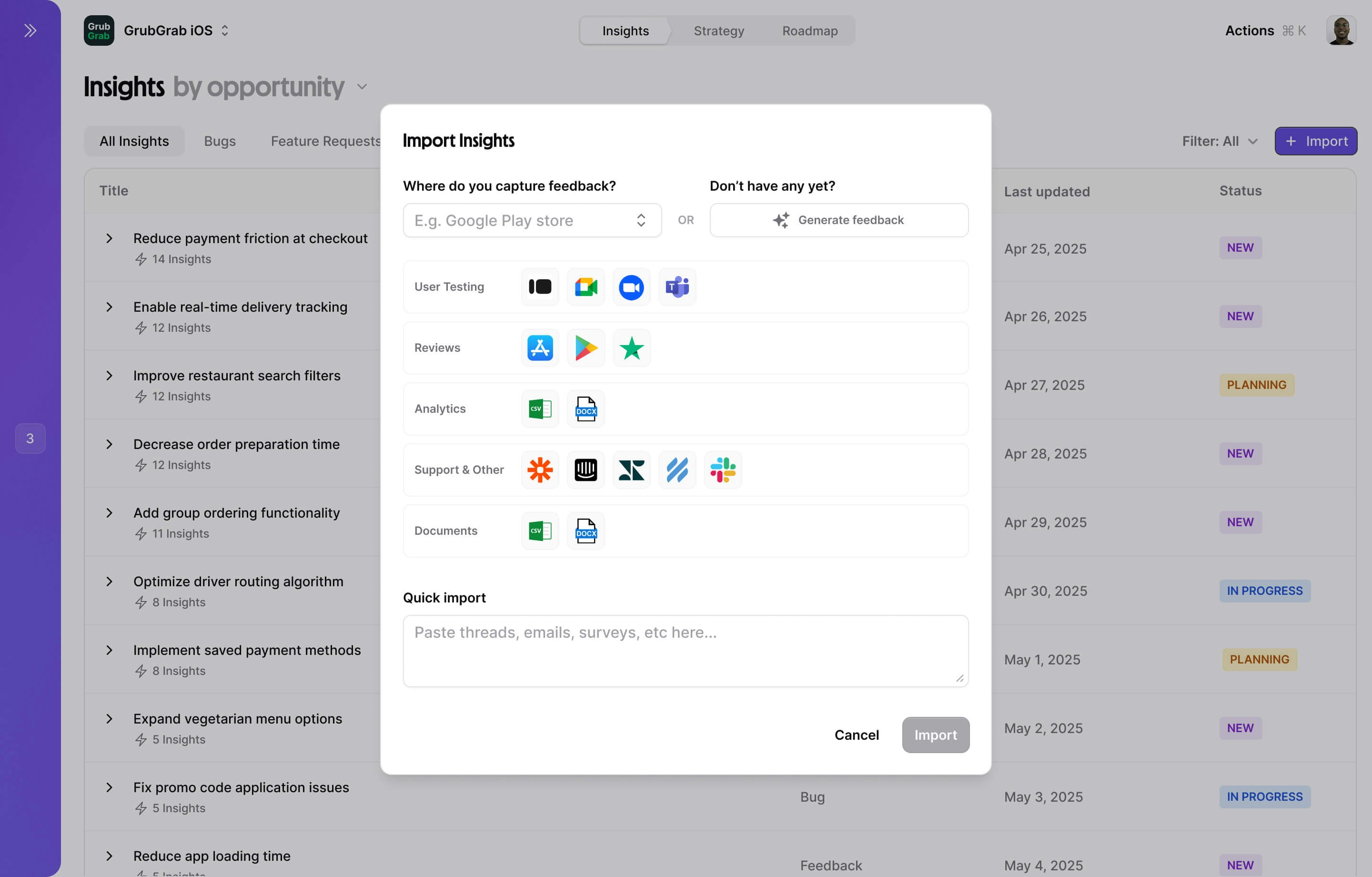This screenshot has height=877, width=1372.
Task: Open the feedback source combo box
Action: (532, 220)
